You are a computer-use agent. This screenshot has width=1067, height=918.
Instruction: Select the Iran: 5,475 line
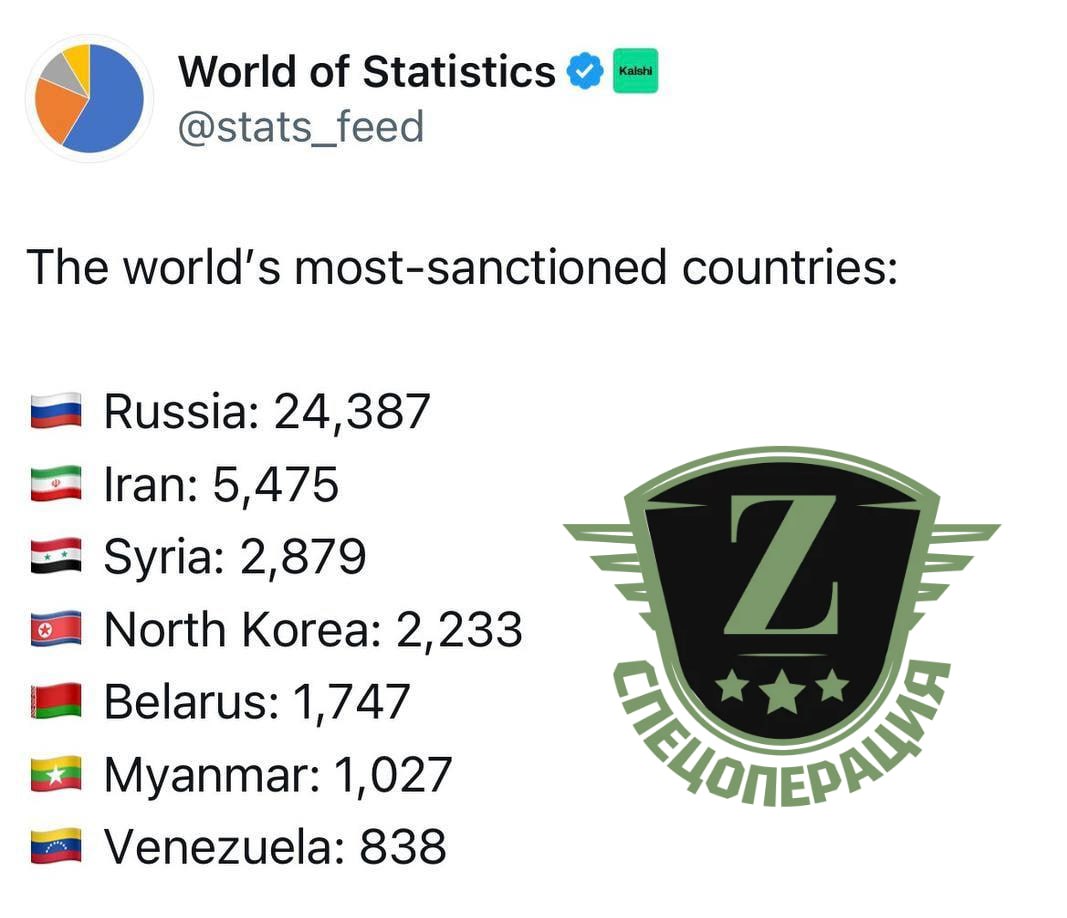coord(184,484)
